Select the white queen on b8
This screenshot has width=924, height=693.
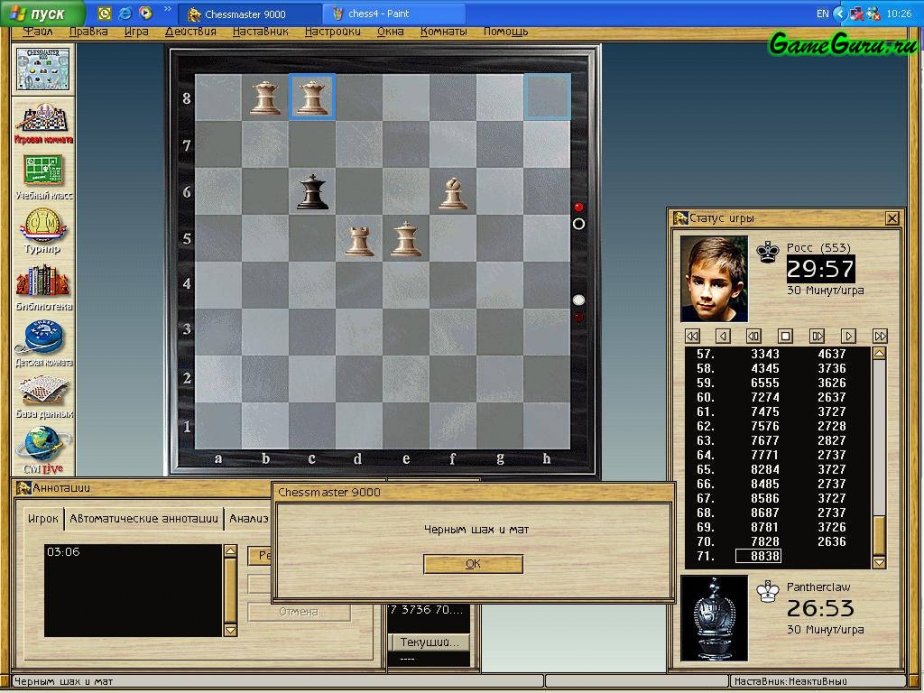point(265,97)
